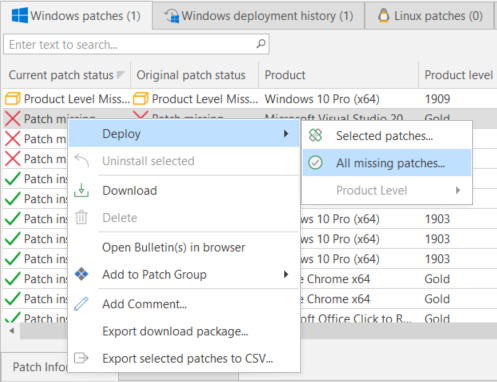
Task: Click green check of first Patch installed row
Action: coord(13,179)
